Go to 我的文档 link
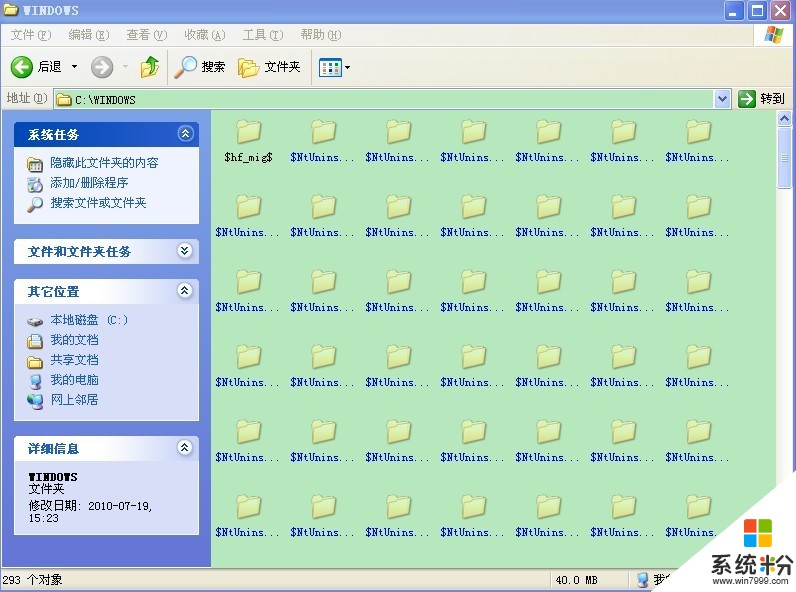 click(x=74, y=340)
